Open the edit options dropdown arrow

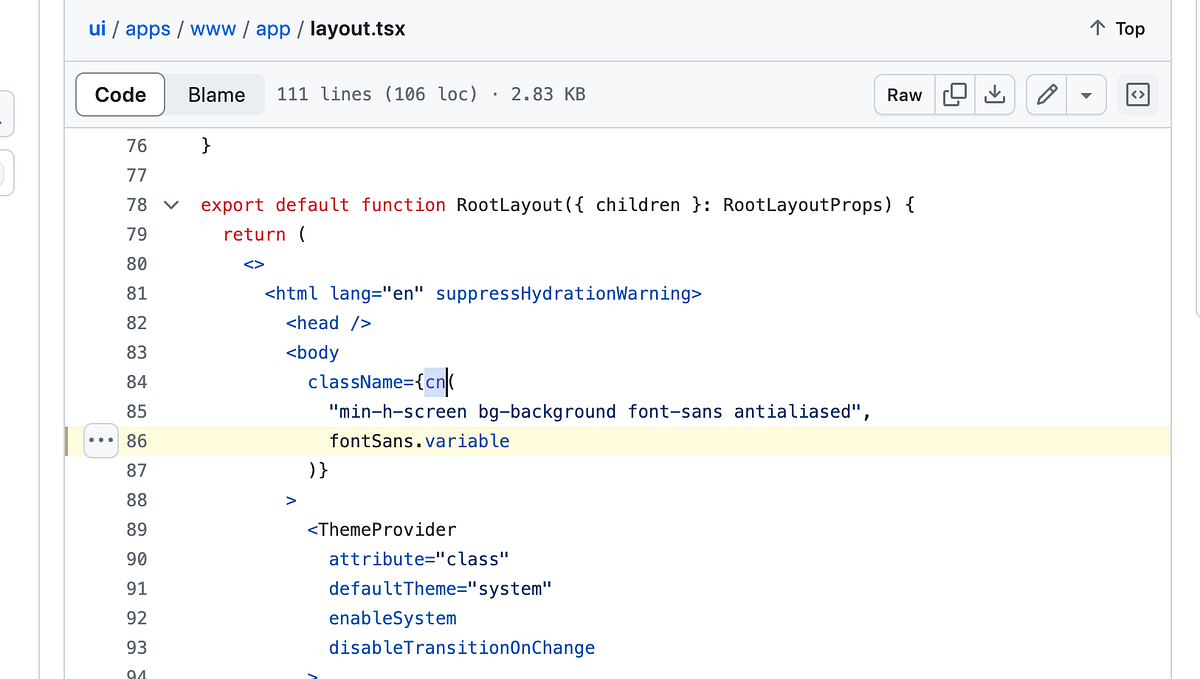[1086, 94]
